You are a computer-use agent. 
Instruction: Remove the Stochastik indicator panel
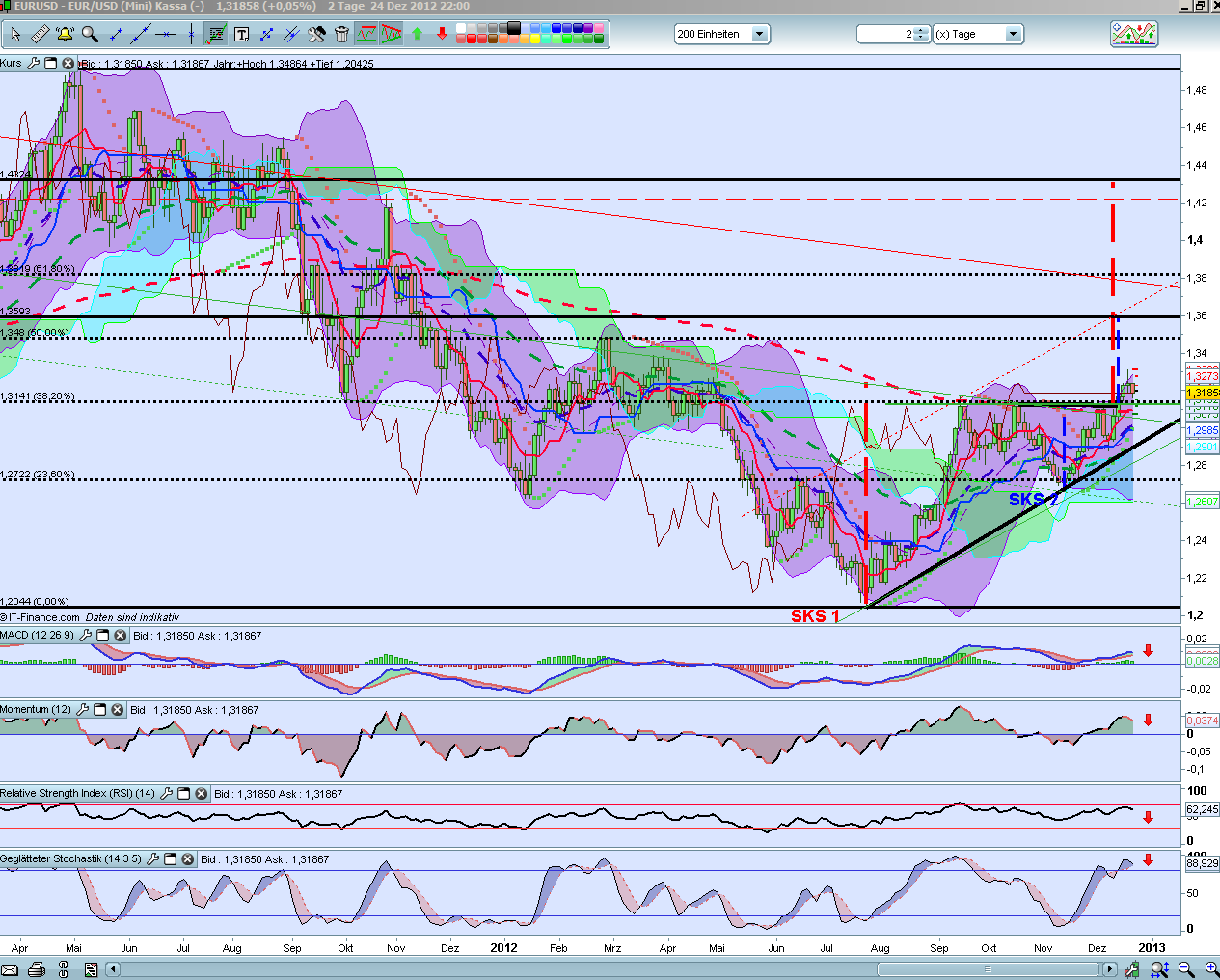(188, 858)
